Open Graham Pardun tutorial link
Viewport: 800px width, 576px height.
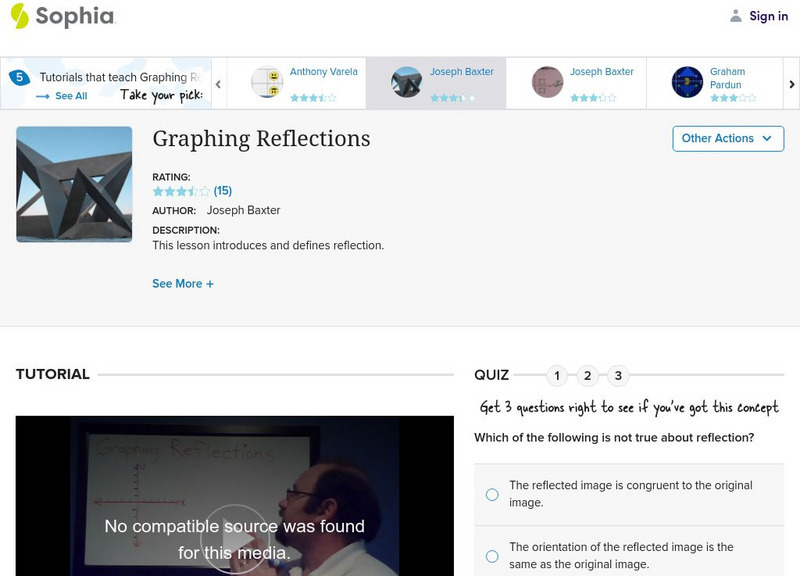coord(727,78)
